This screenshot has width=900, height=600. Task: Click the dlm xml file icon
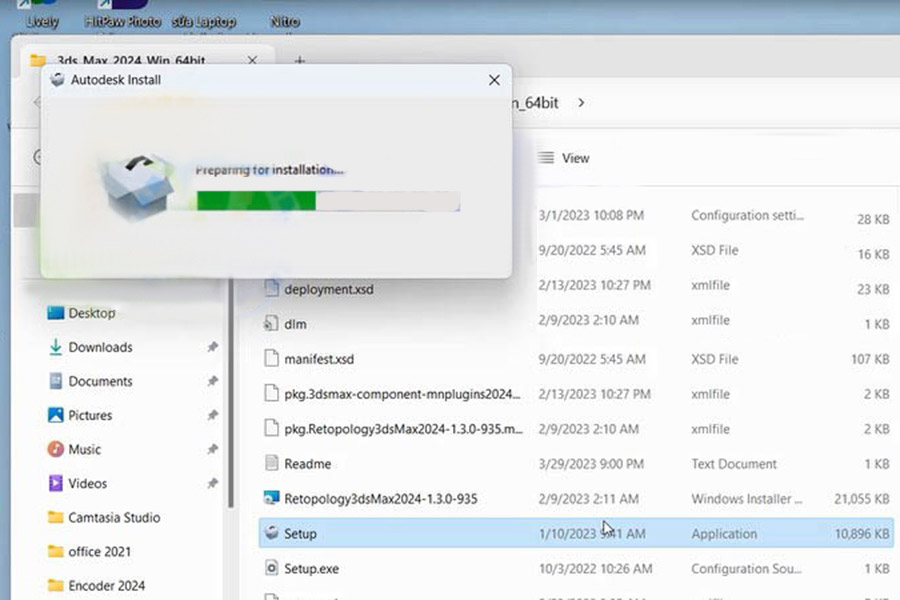click(x=270, y=323)
